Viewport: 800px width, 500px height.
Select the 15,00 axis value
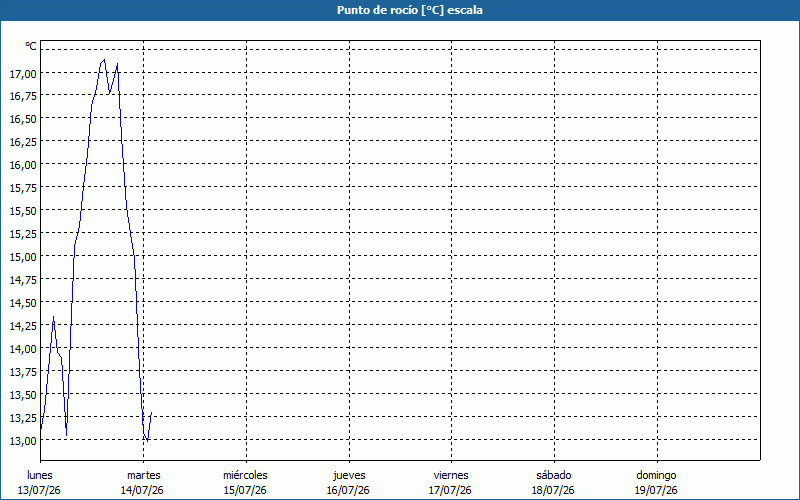pyautogui.click(x=23, y=256)
